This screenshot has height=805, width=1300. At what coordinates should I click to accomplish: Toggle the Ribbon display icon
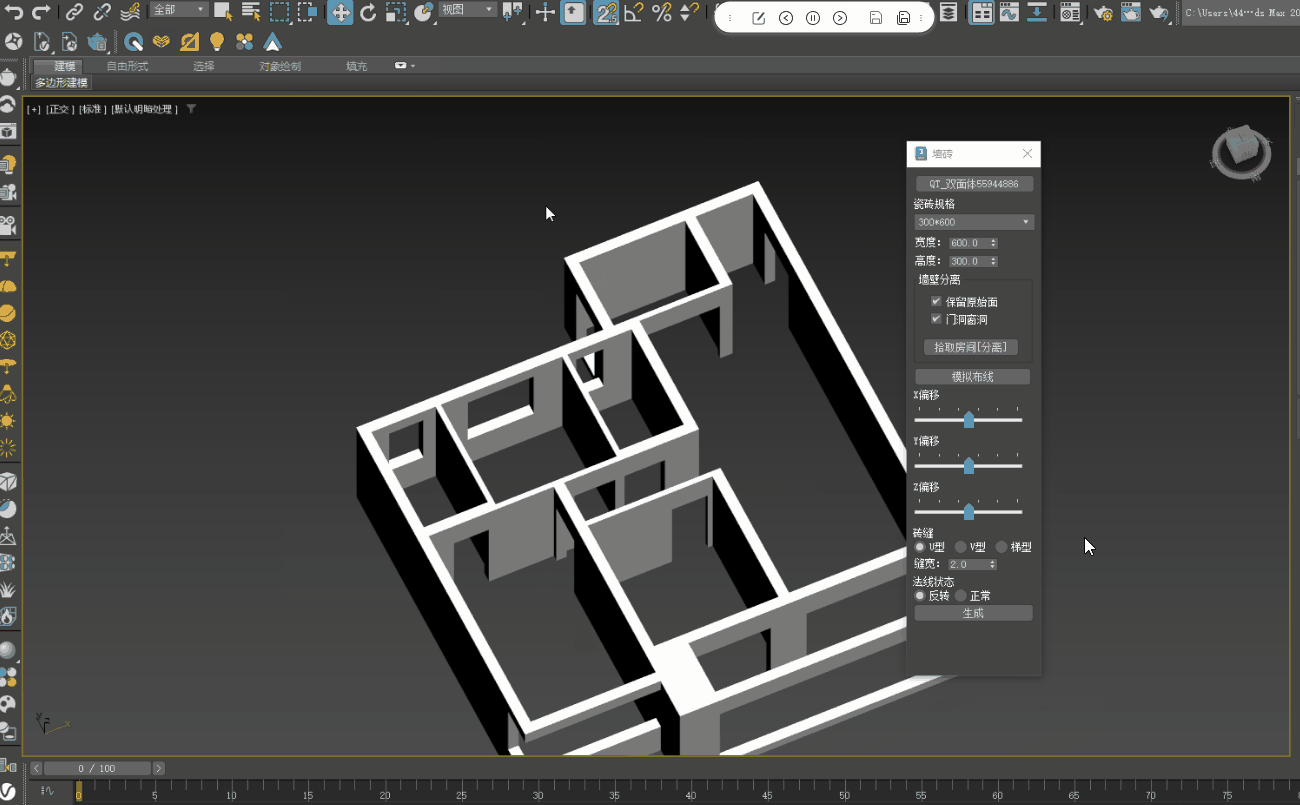coord(982,12)
